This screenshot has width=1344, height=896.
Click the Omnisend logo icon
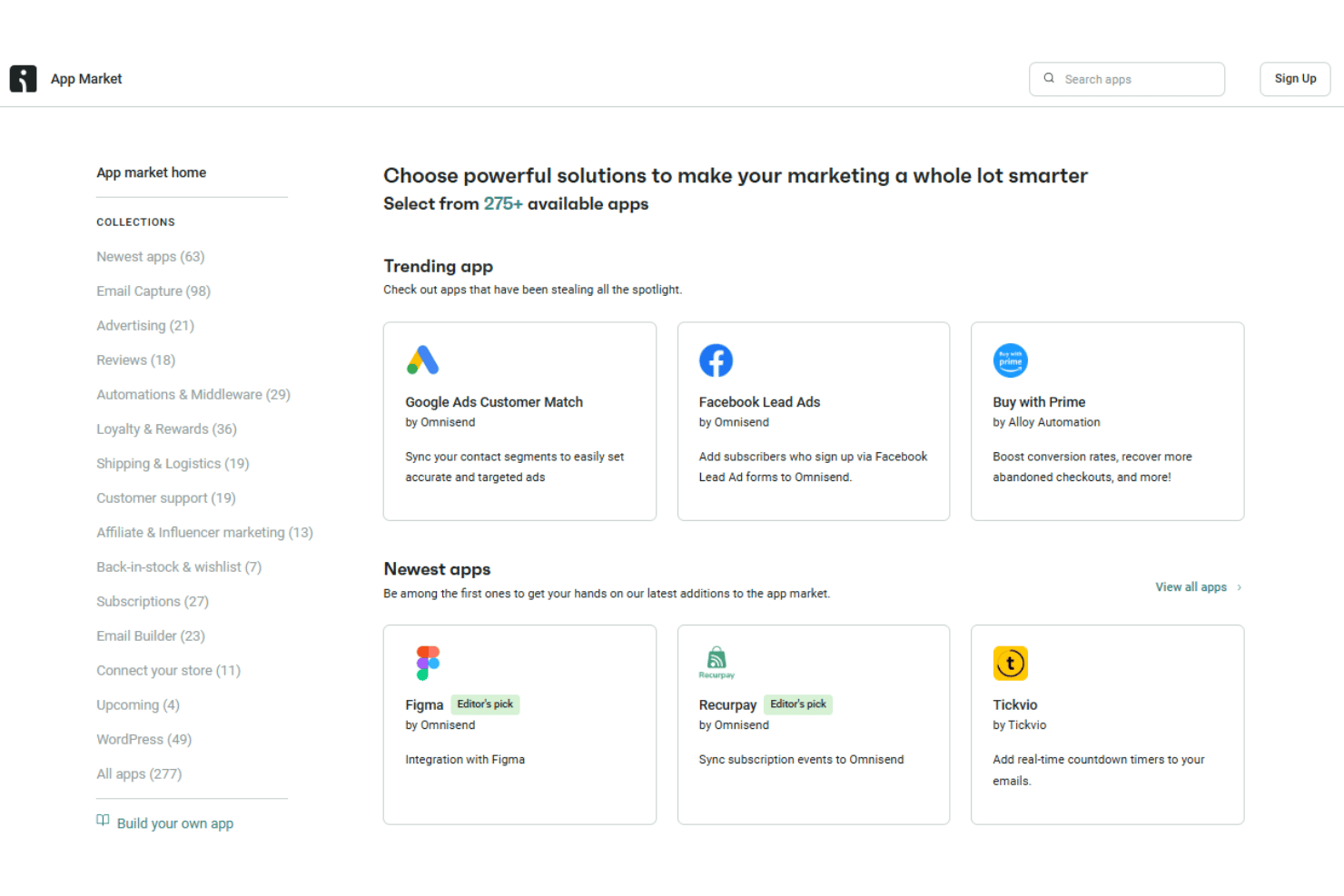coord(23,79)
